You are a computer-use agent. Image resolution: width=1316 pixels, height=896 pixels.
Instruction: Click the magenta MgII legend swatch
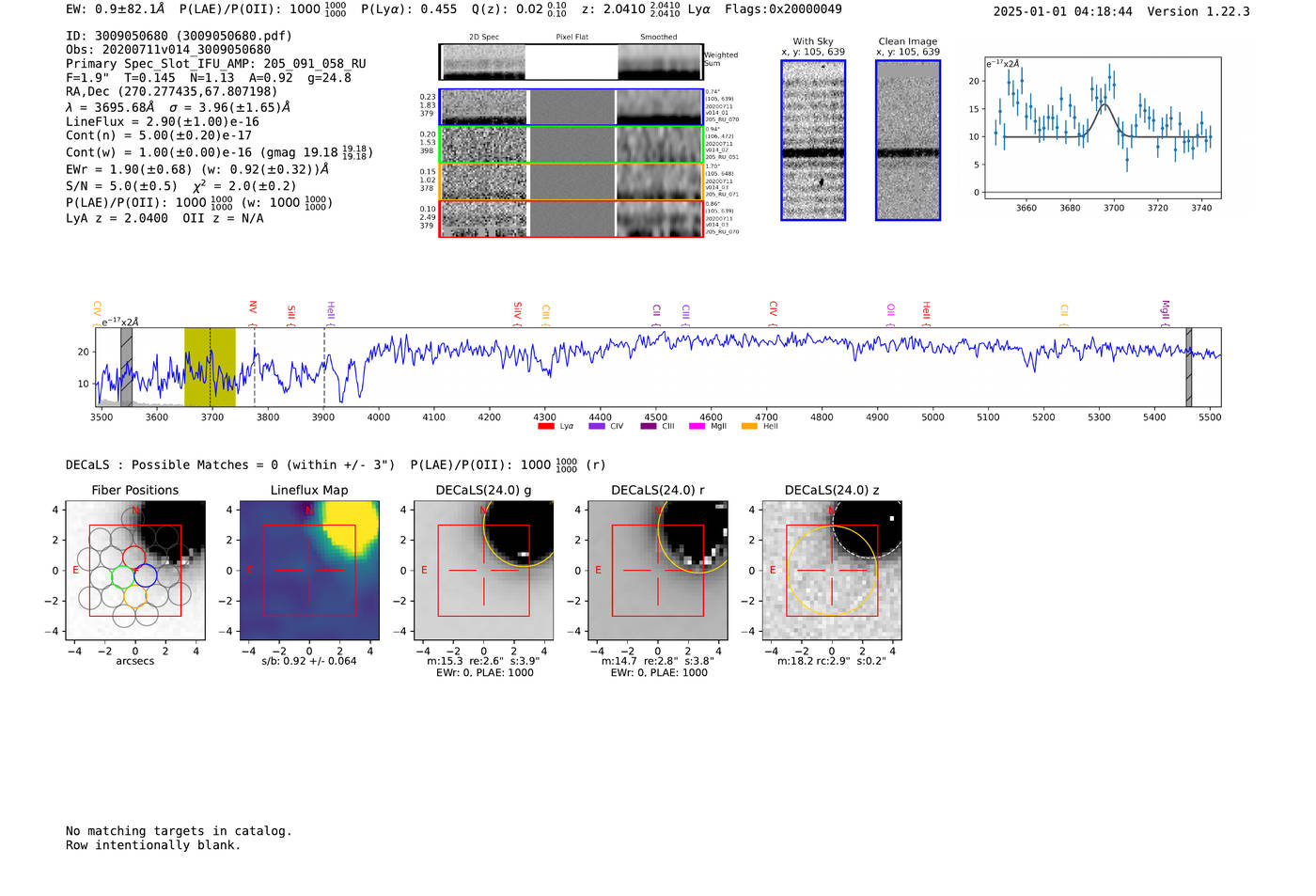tap(697, 426)
